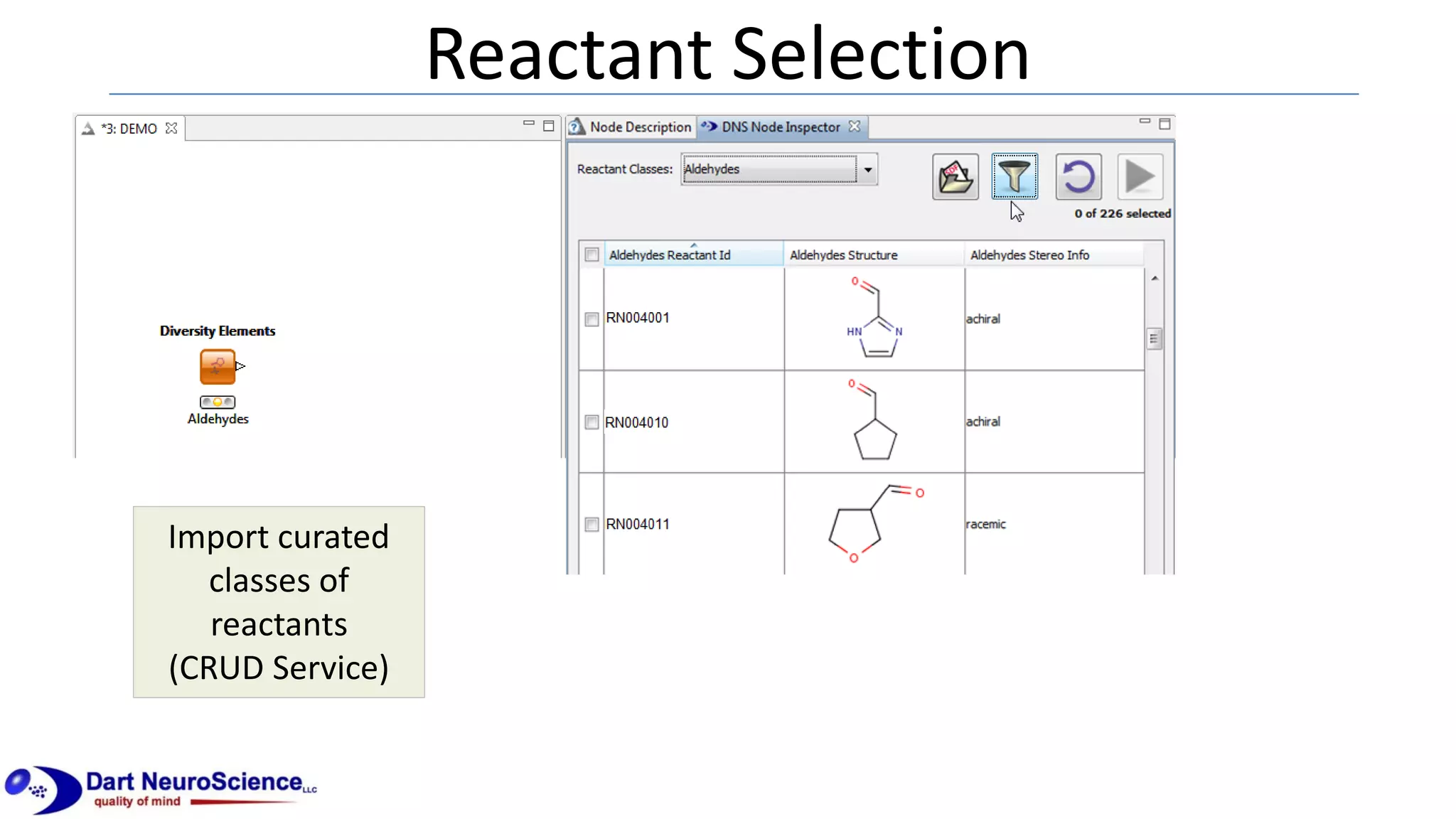
Task: Click the grey play/execute button
Action: pyautogui.click(x=1140, y=176)
